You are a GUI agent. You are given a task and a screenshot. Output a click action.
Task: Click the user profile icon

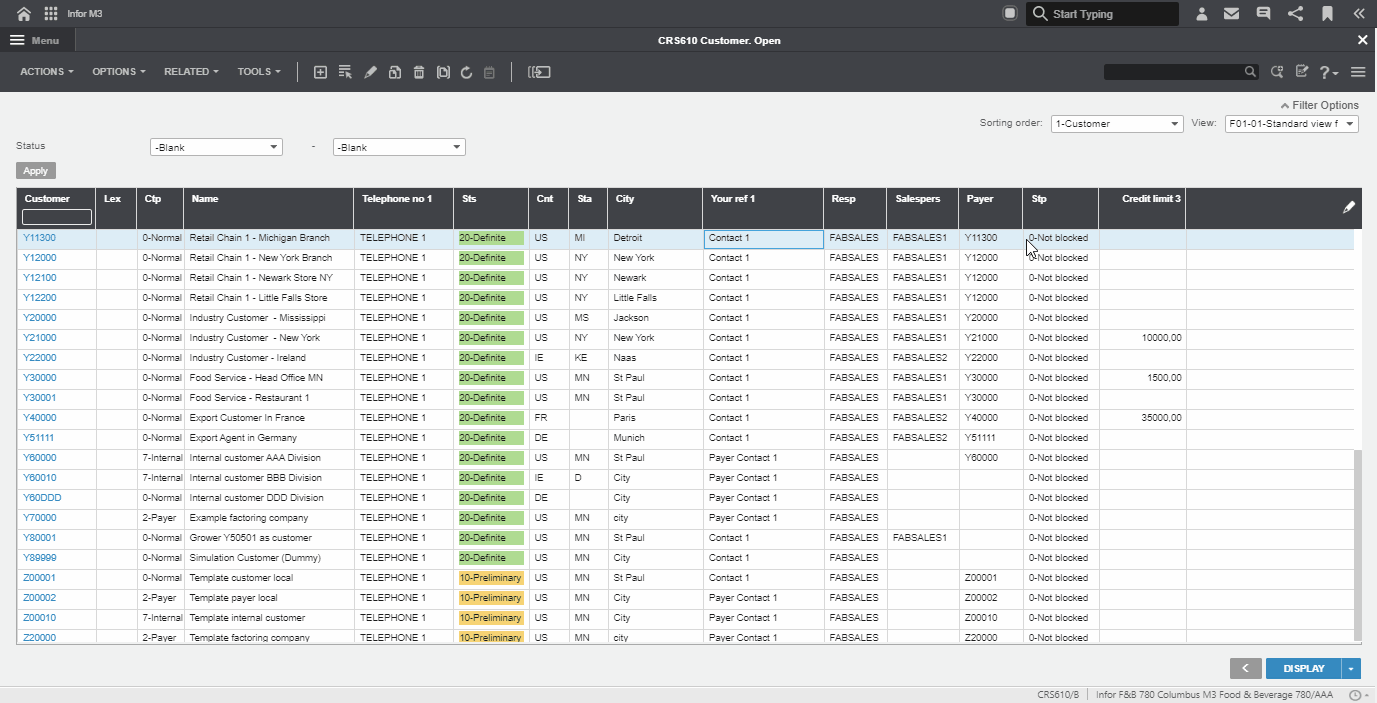[1201, 14]
